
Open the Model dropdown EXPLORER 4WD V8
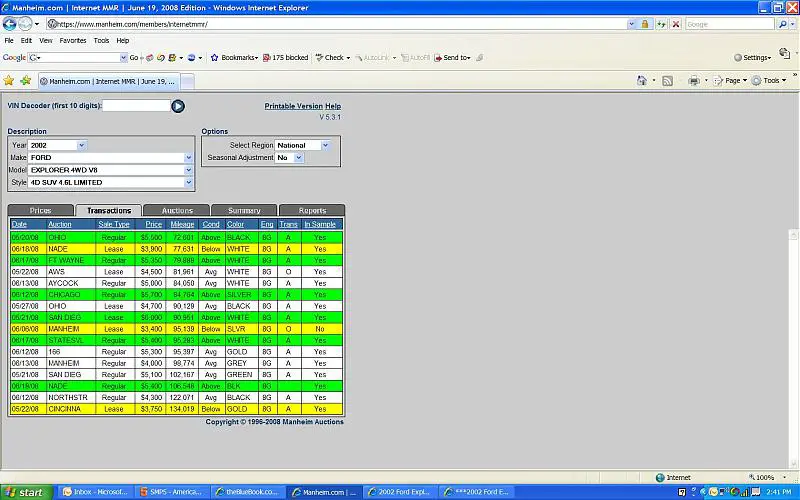[x=188, y=170]
